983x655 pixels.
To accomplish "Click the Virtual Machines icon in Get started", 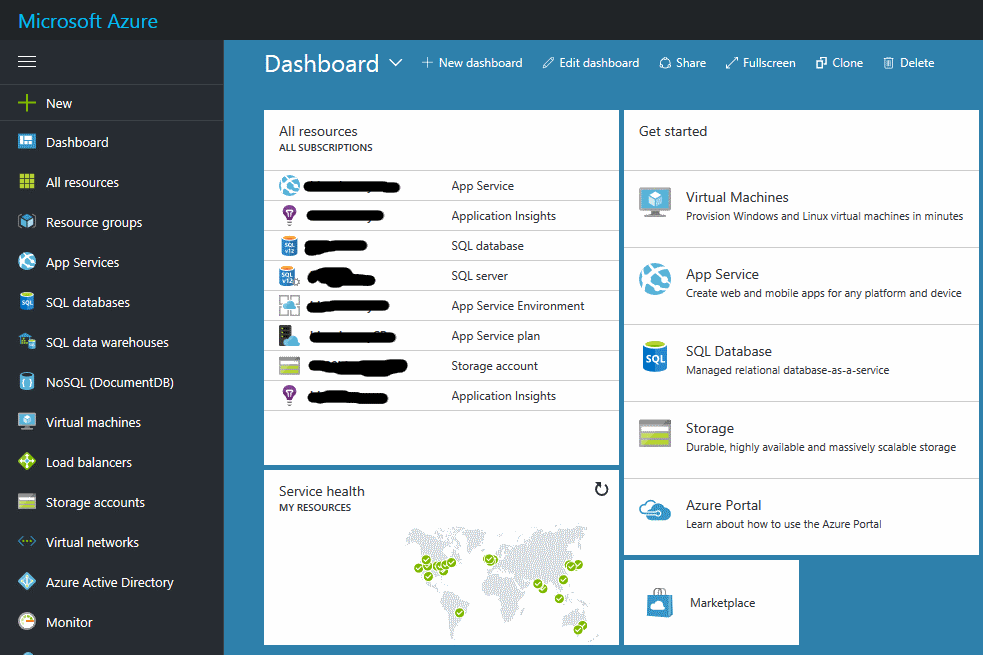I will [655, 202].
